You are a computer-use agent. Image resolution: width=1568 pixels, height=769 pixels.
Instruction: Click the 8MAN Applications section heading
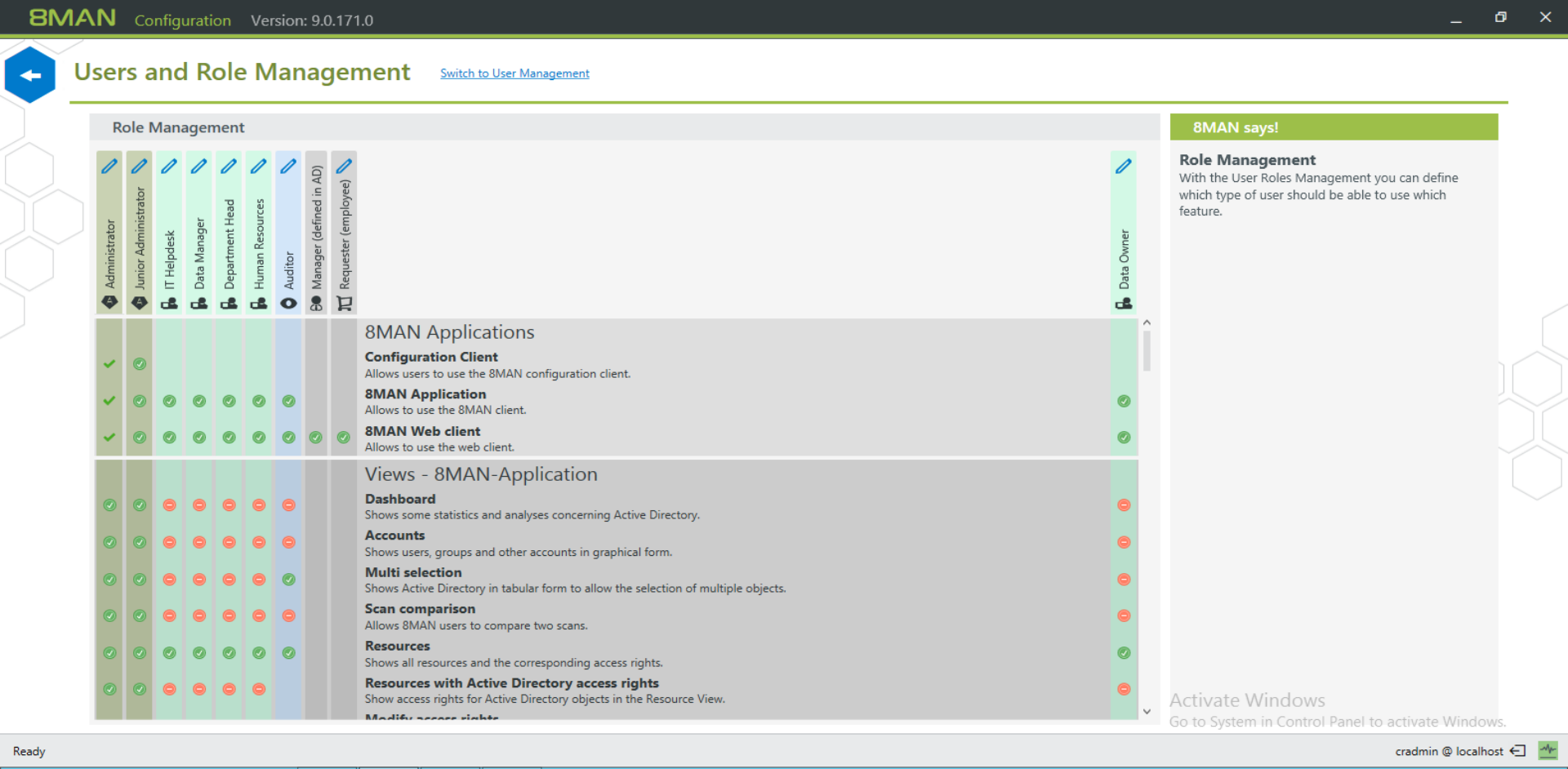tap(449, 332)
